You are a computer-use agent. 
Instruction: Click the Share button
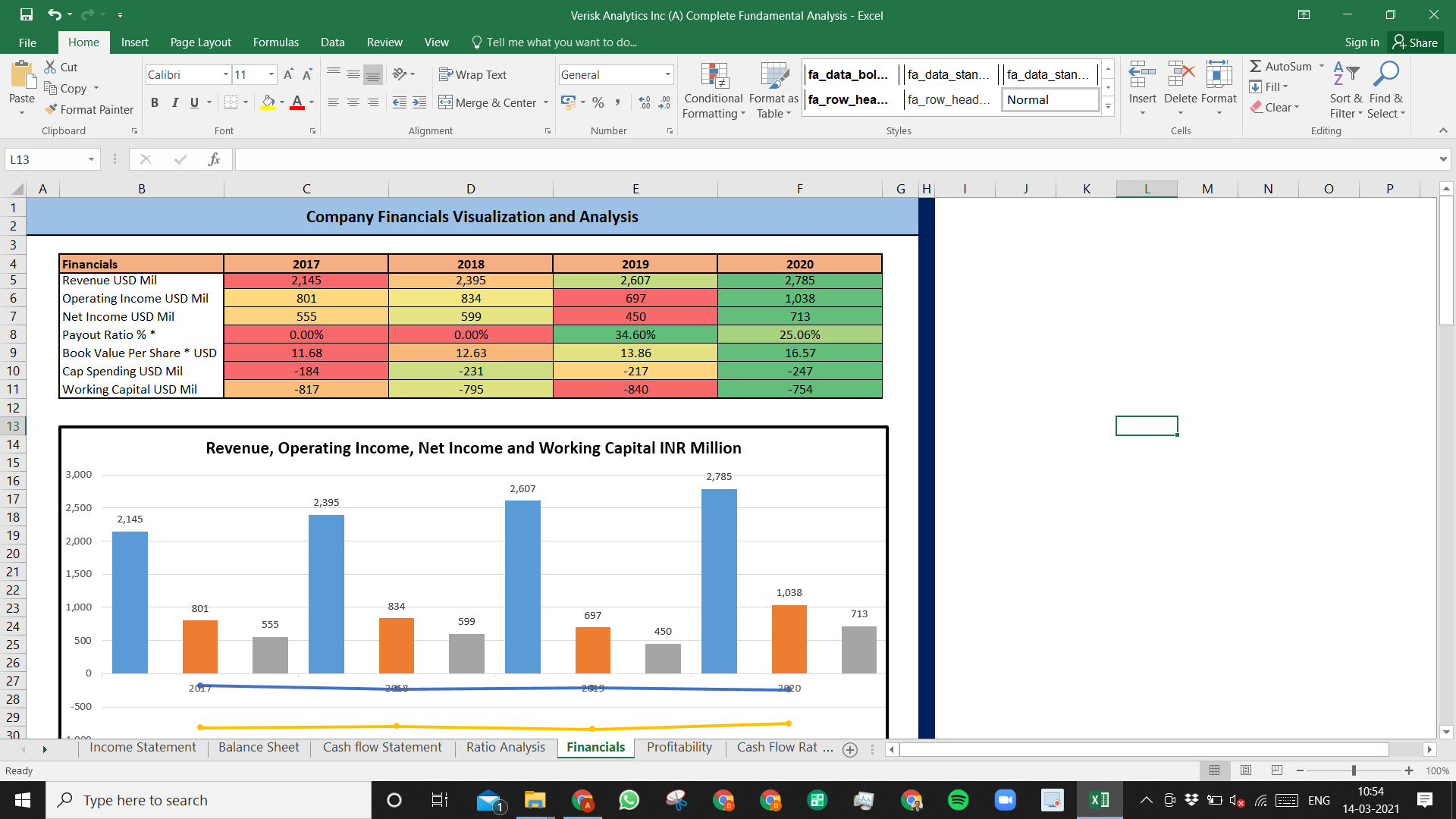point(1416,42)
